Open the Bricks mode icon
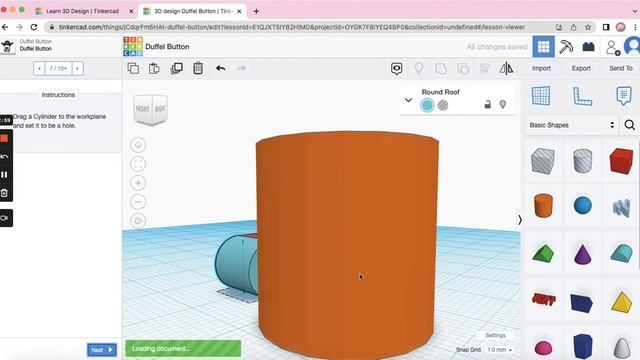This screenshot has height=360, width=640. coord(588,47)
